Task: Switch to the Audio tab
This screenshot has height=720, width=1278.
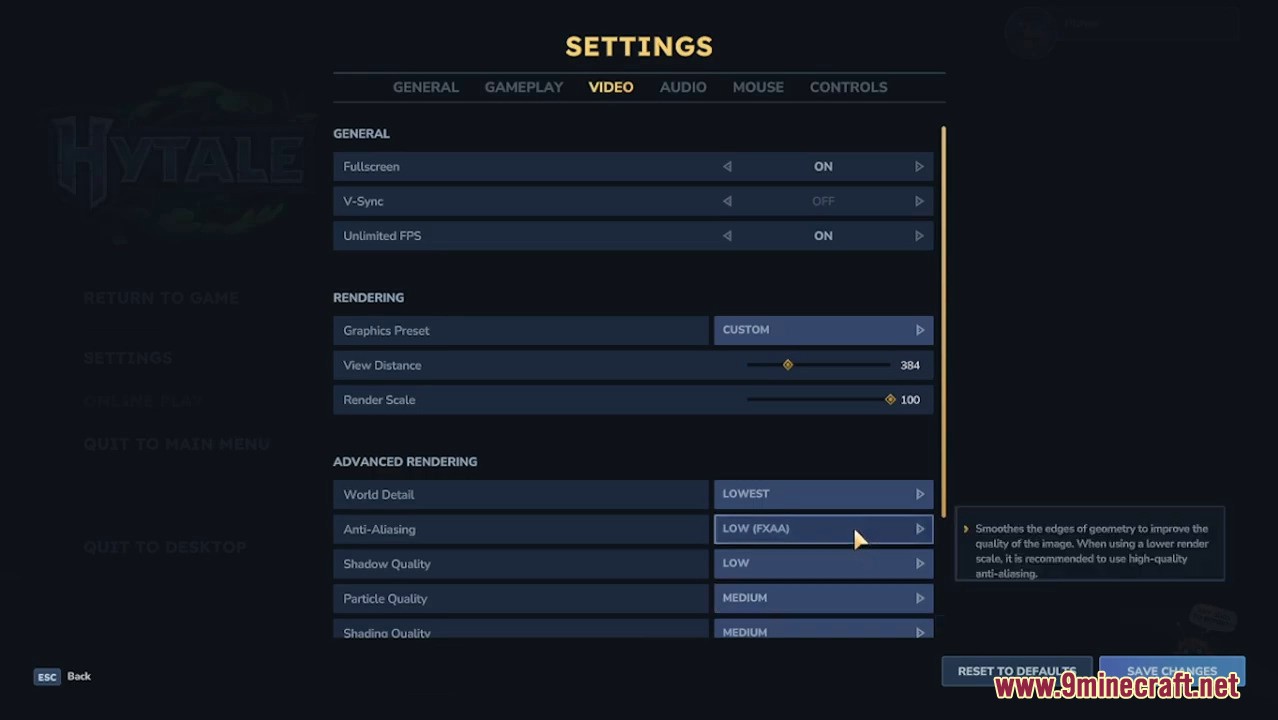Action: tap(683, 87)
